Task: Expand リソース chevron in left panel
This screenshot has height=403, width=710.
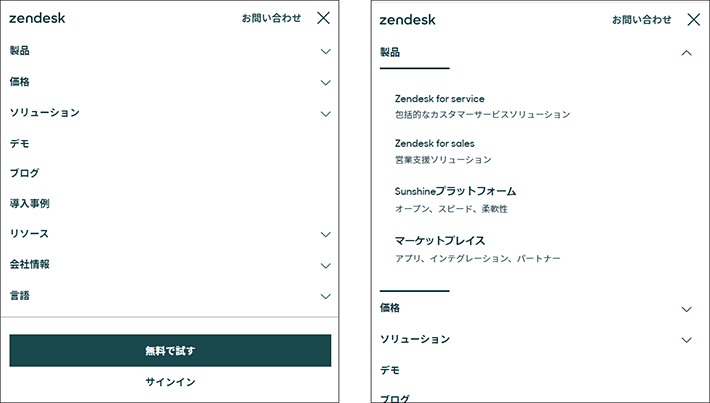Action: 326,234
